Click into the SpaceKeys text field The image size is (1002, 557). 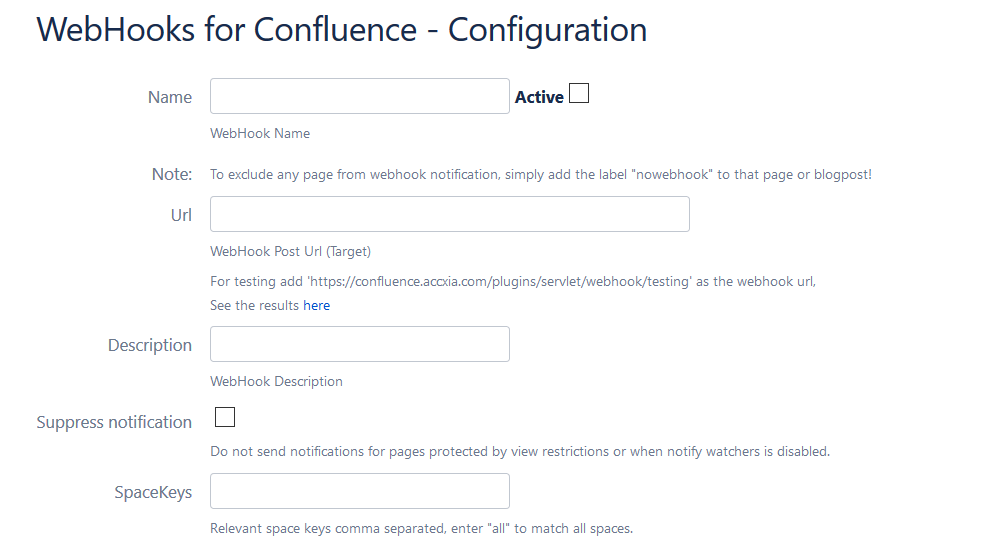pyautogui.click(x=359, y=491)
